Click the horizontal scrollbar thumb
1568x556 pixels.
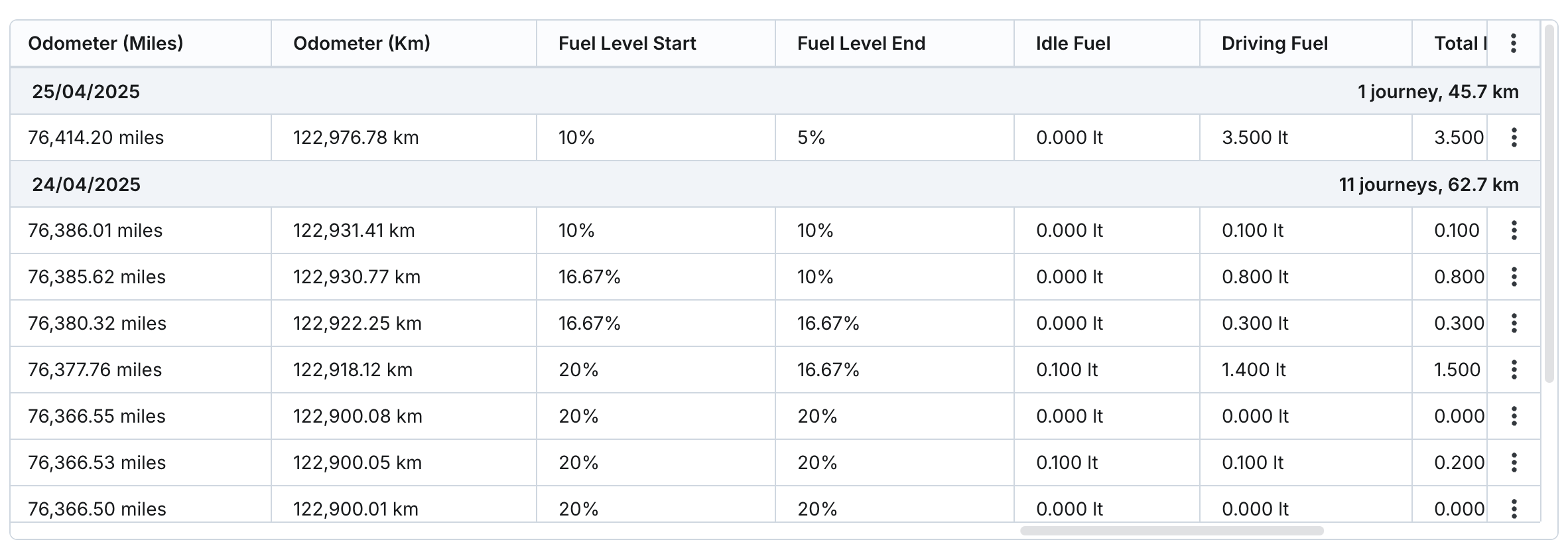pyautogui.click(x=1171, y=531)
